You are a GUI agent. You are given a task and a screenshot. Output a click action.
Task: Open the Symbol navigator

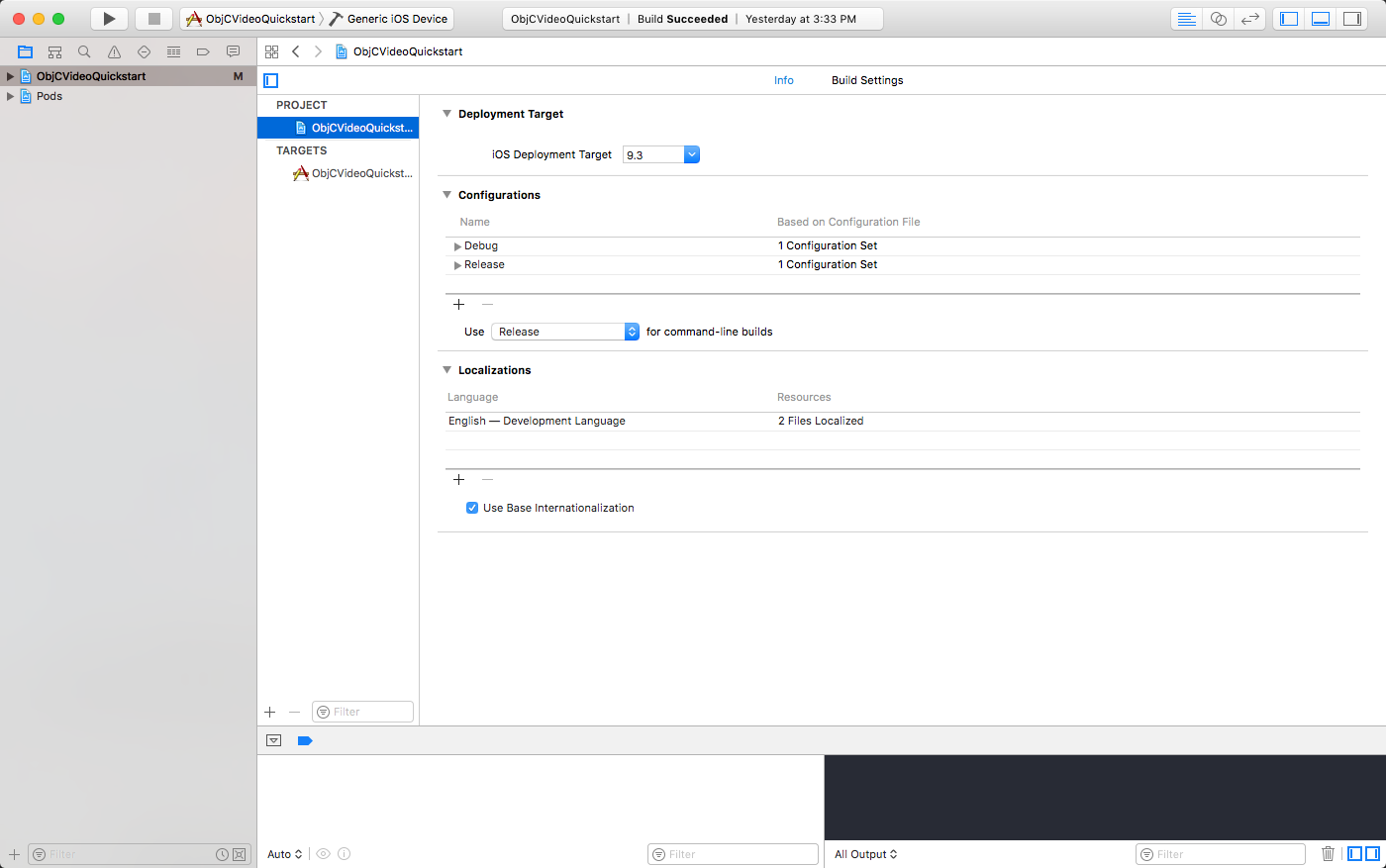[x=55, y=51]
